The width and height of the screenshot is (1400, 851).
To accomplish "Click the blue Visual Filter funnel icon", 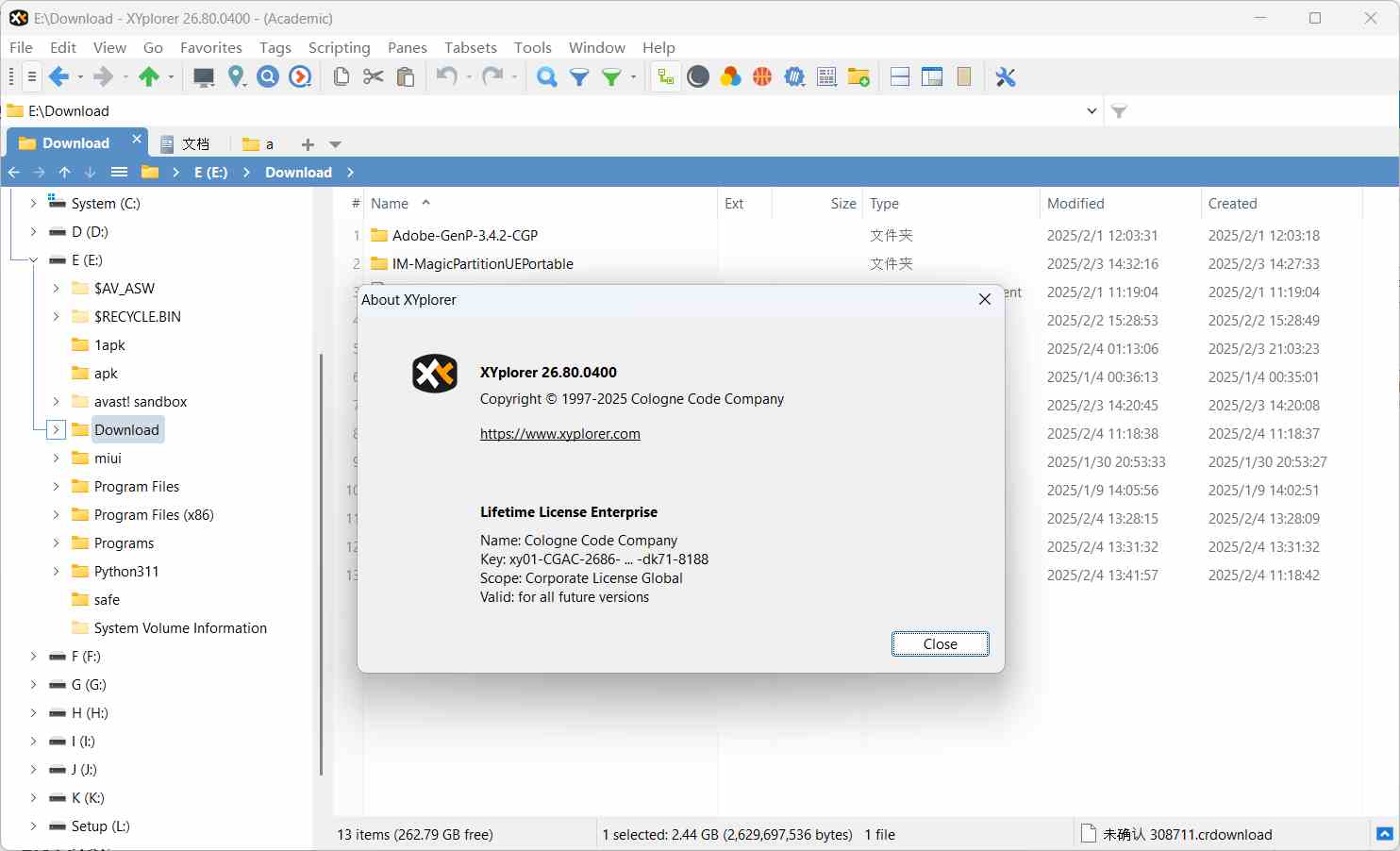I will click(x=579, y=77).
